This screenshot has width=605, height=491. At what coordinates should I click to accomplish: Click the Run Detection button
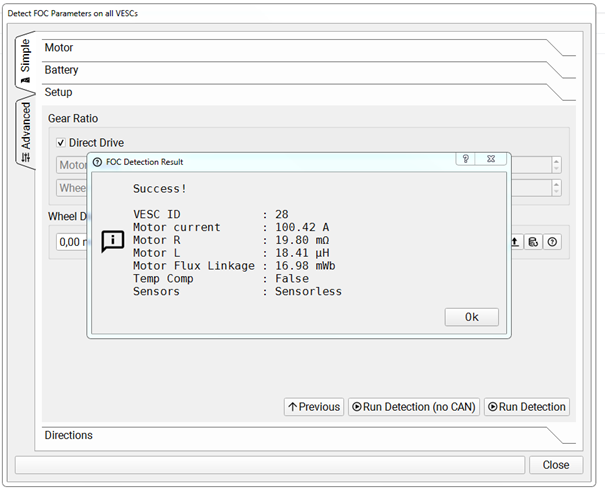[x=527, y=407]
